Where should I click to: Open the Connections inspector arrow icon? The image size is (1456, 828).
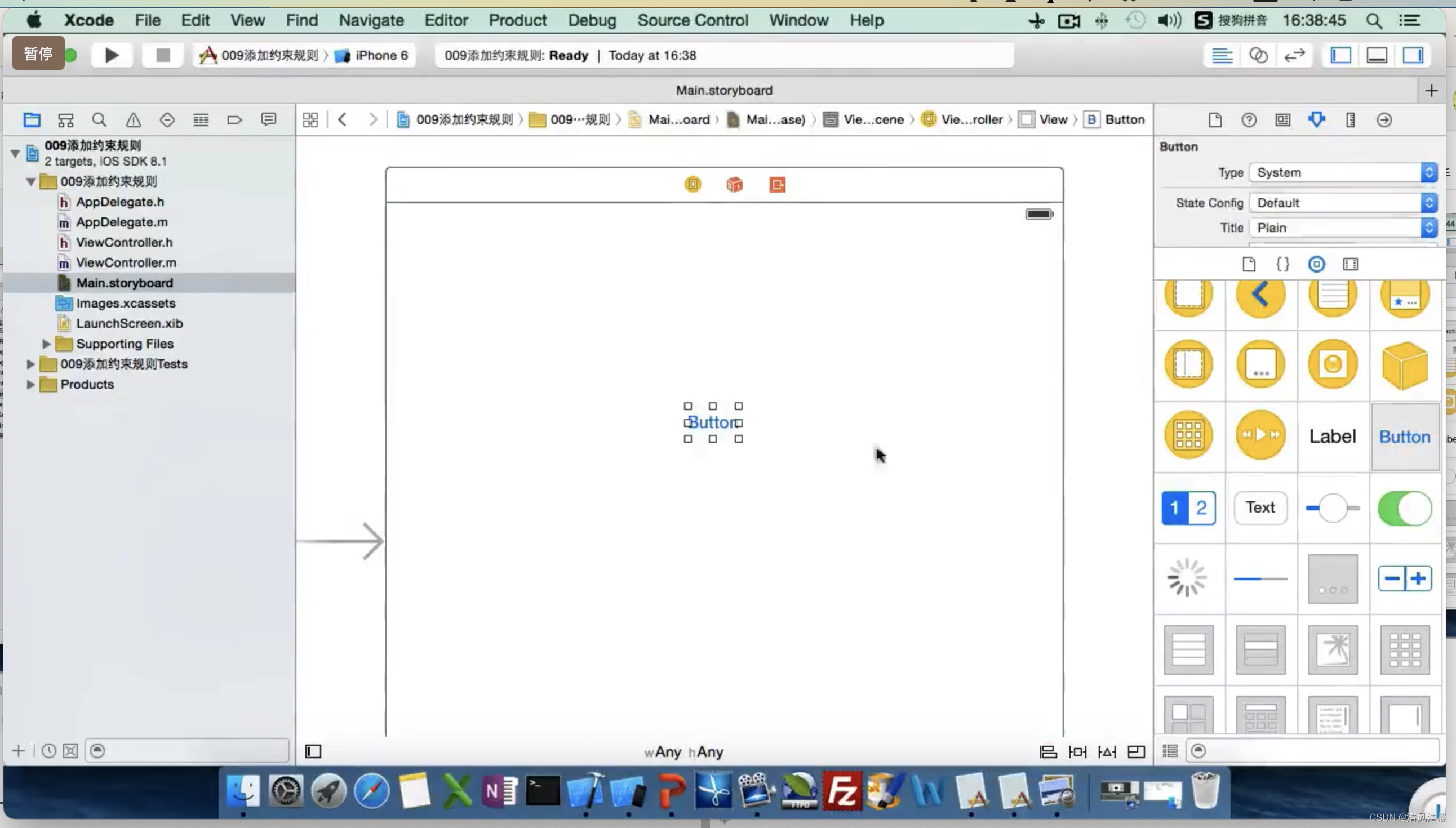click(x=1384, y=120)
